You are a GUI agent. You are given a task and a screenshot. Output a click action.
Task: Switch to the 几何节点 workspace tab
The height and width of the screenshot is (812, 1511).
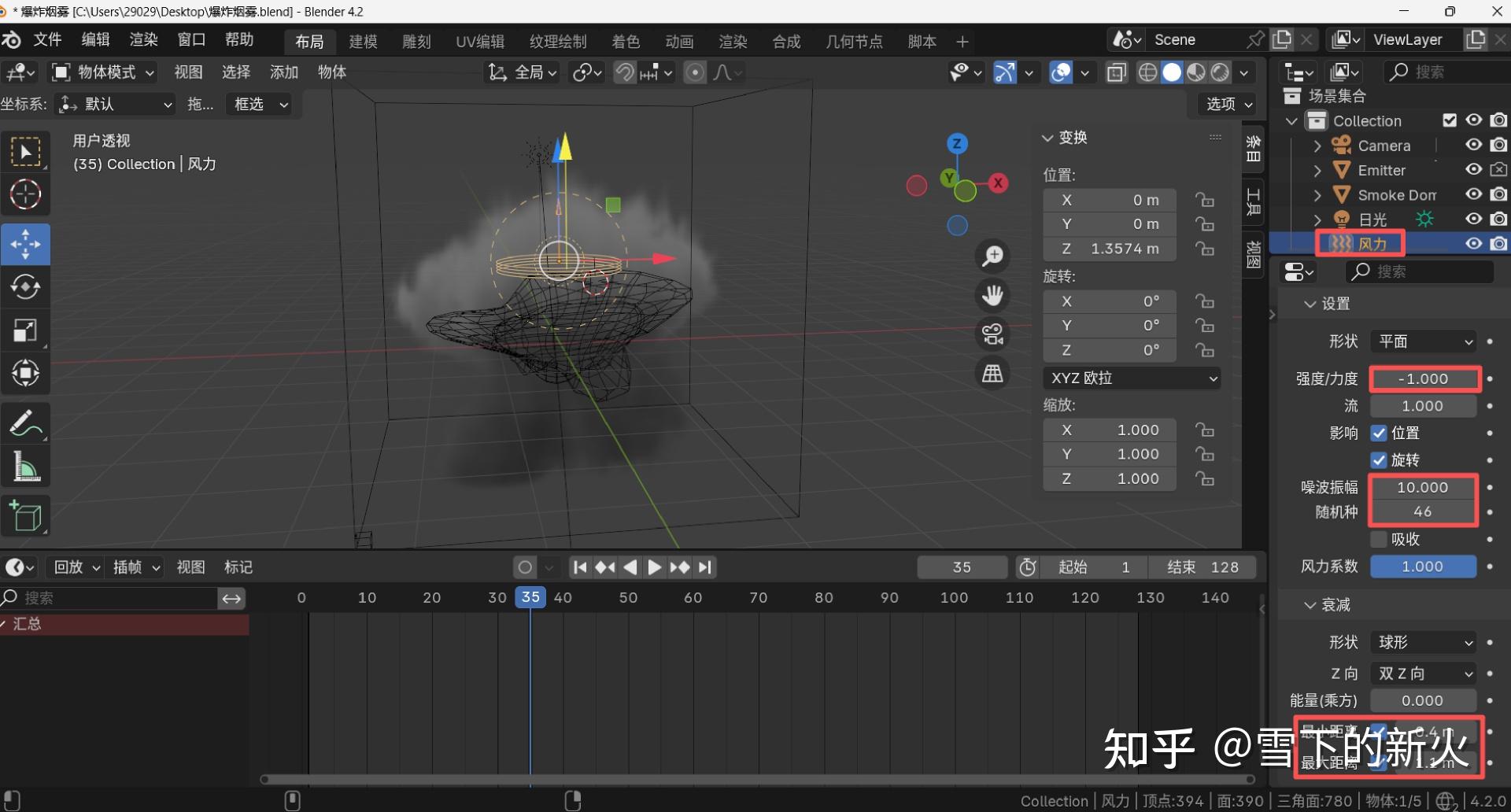(855, 41)
